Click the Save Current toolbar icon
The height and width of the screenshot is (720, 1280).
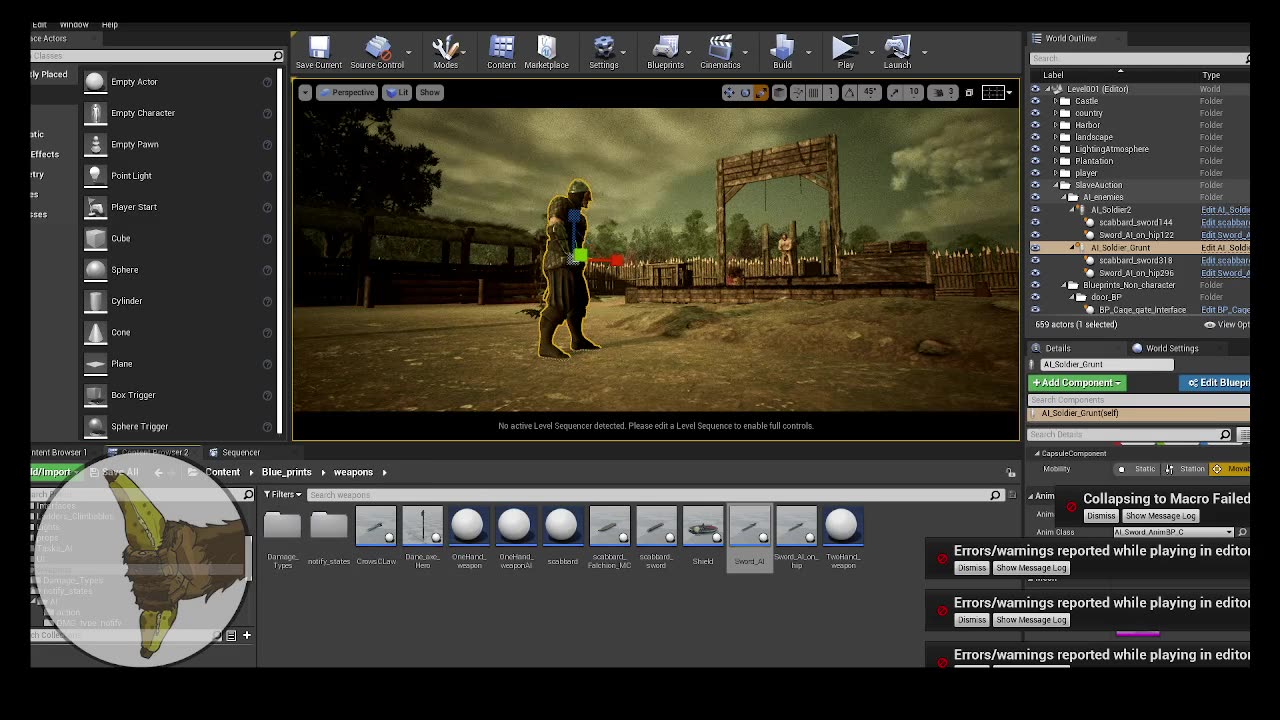(318, 52)
